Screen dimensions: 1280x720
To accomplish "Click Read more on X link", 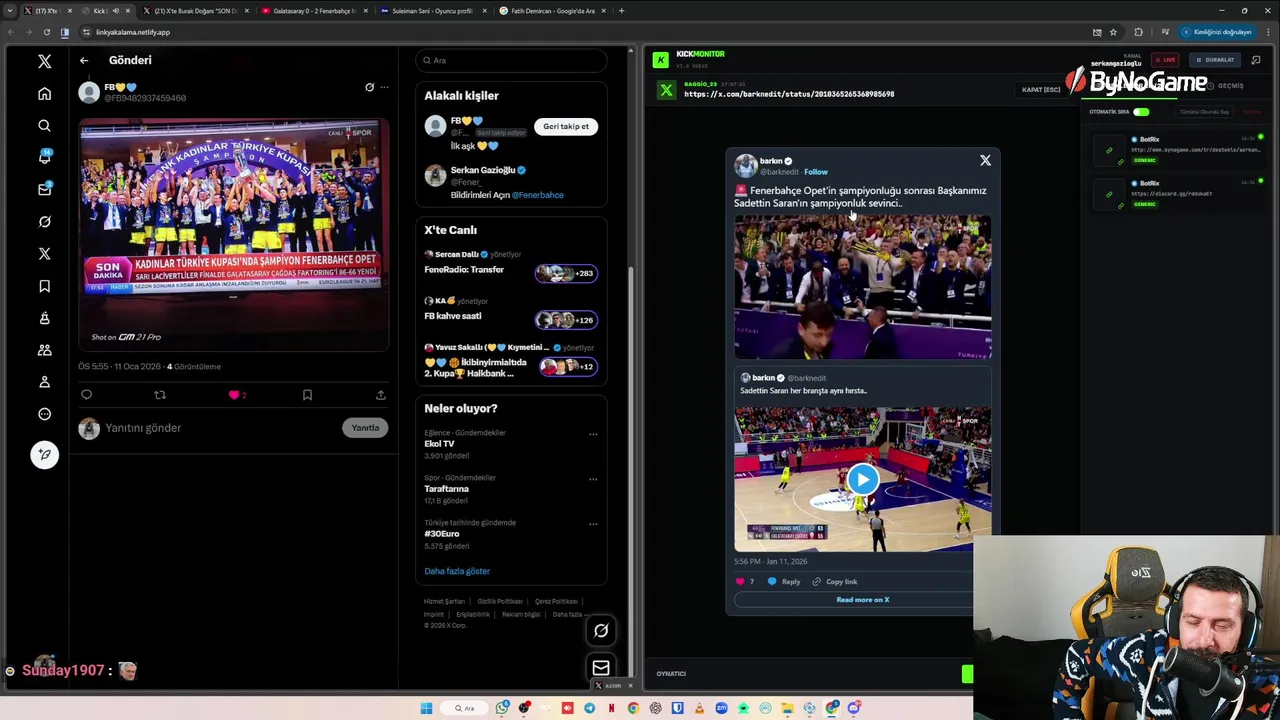I will click(862, 600).
